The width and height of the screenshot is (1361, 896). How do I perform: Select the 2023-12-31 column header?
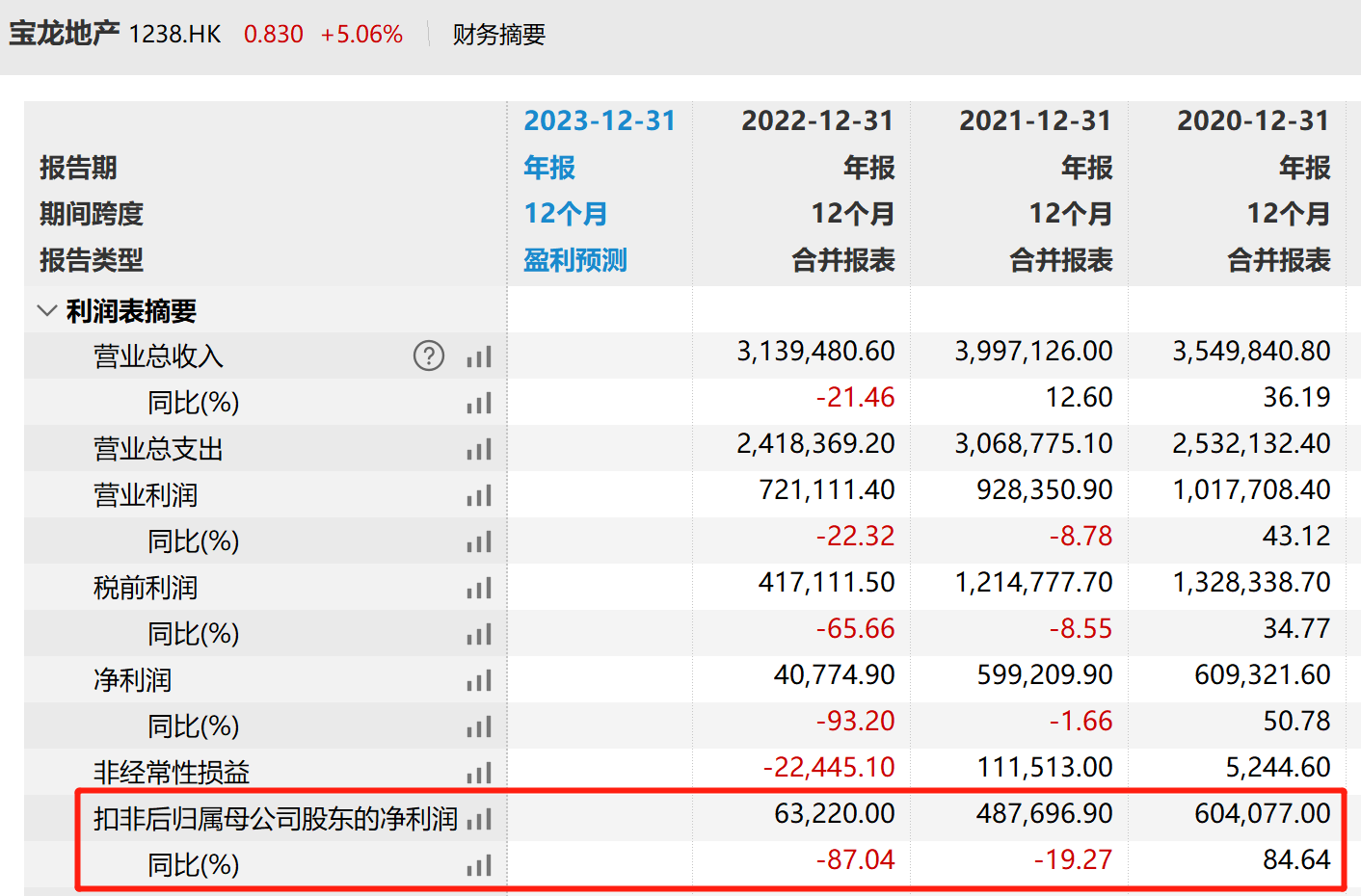600,120
